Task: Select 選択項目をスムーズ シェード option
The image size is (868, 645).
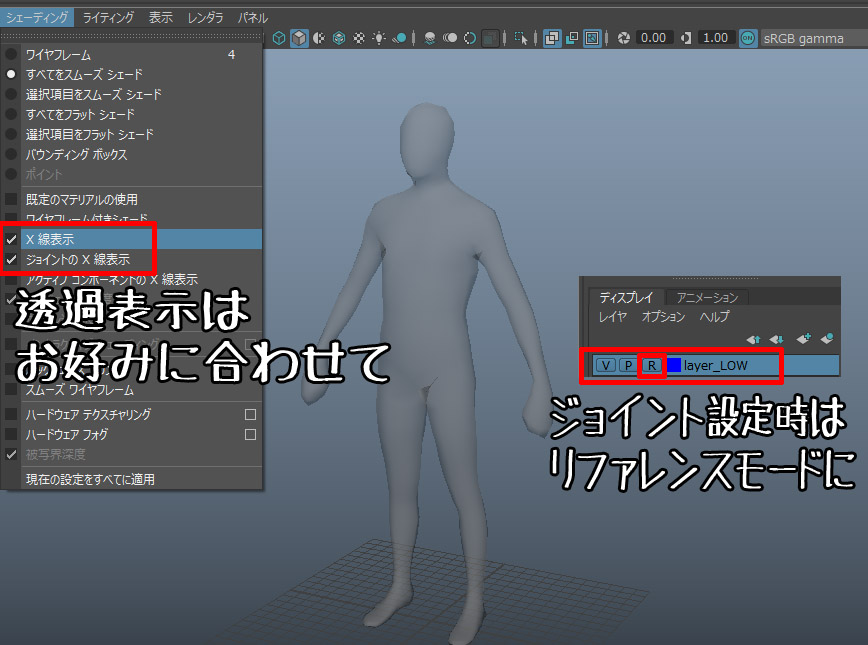Action: point(132,95)
